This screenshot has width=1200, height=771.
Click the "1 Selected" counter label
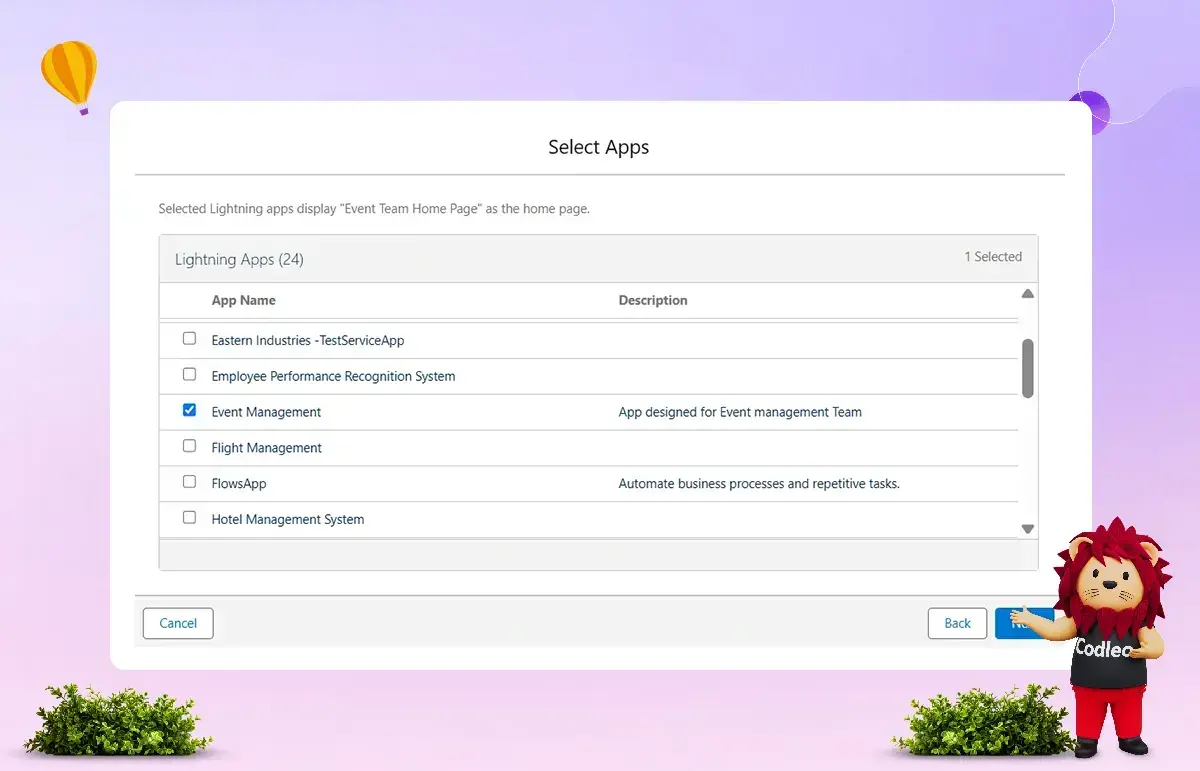click(992, 257)
